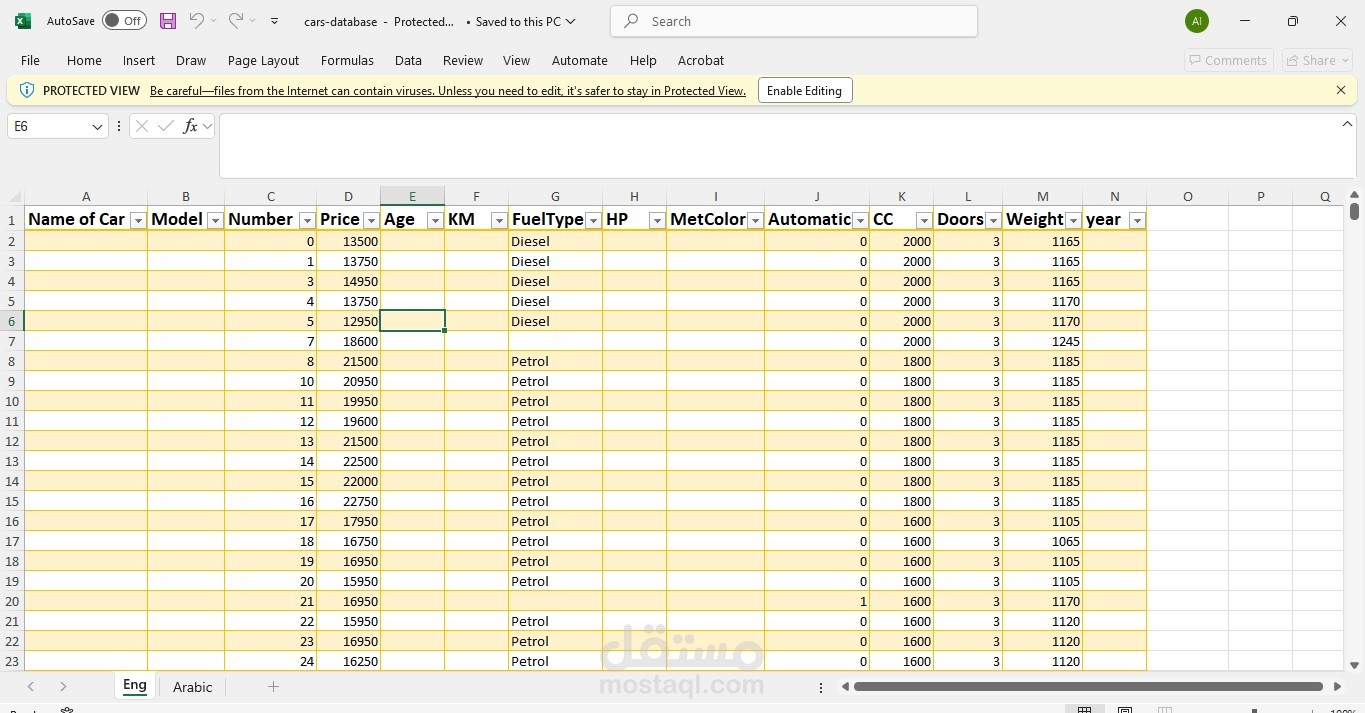Click the Undo icon

click(197, 20)
